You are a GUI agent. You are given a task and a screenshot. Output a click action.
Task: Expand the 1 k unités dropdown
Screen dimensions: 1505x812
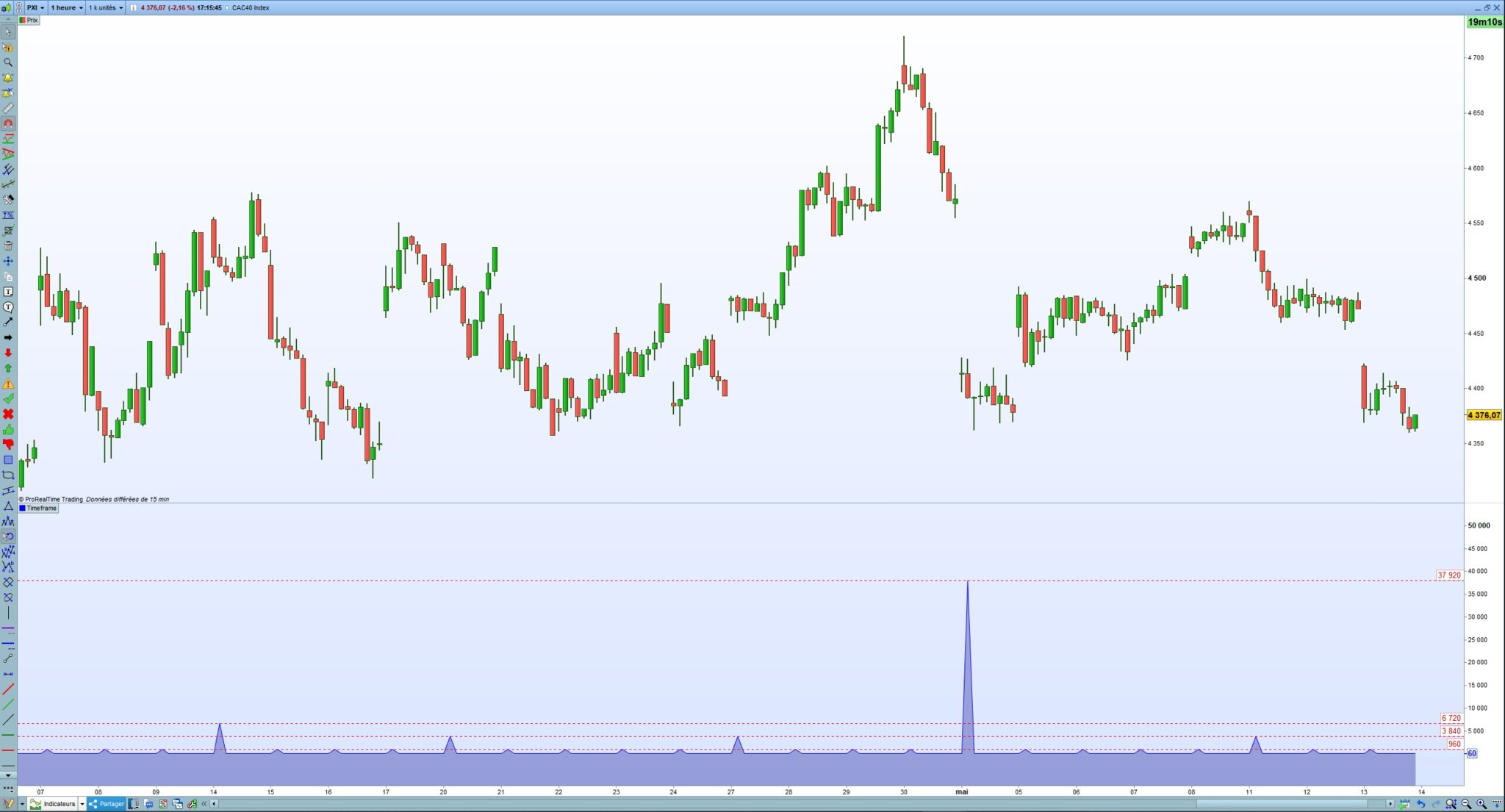pos(106,7)
